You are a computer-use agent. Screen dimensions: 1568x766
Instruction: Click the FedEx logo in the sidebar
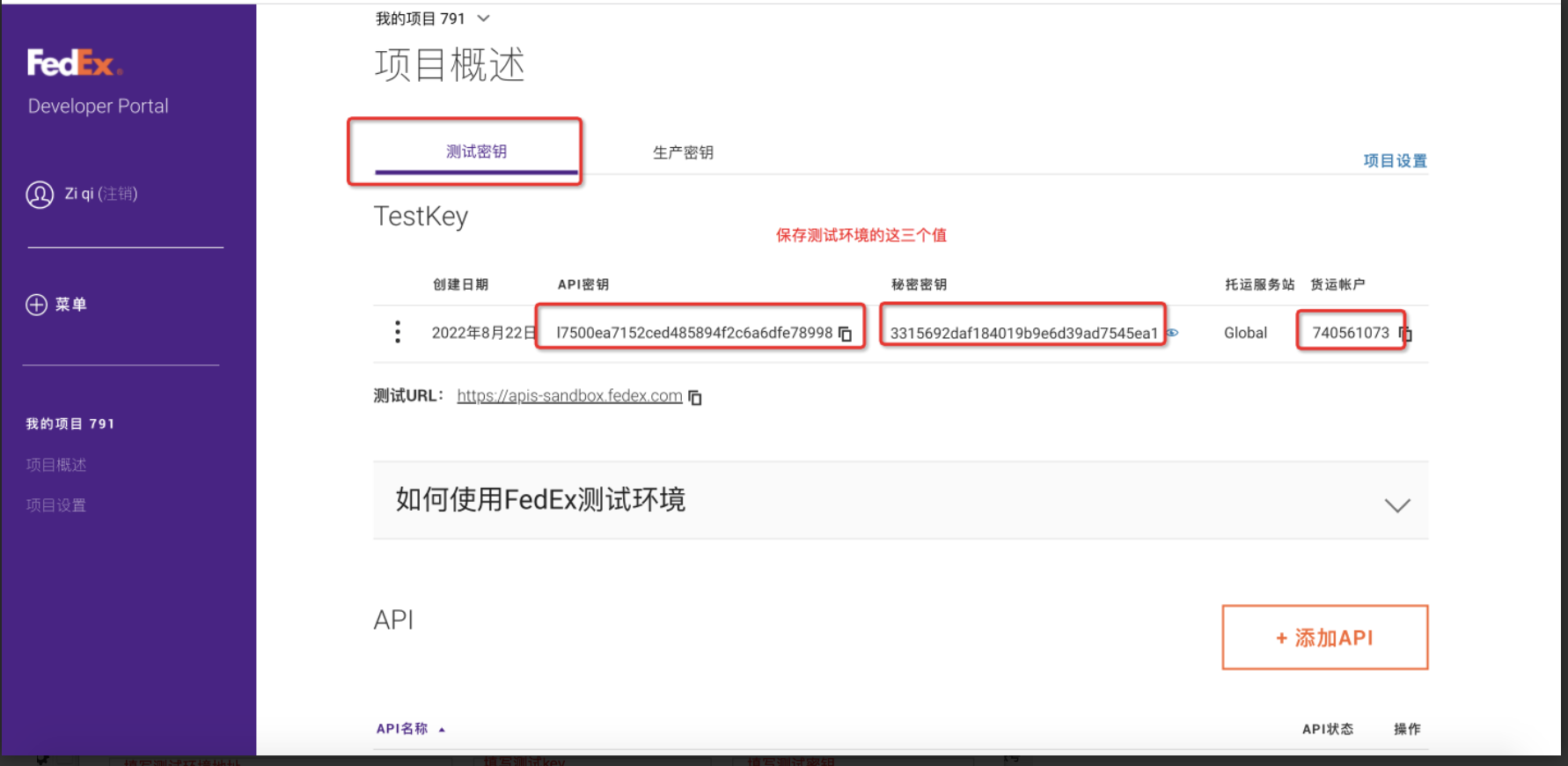pos(74,63)
